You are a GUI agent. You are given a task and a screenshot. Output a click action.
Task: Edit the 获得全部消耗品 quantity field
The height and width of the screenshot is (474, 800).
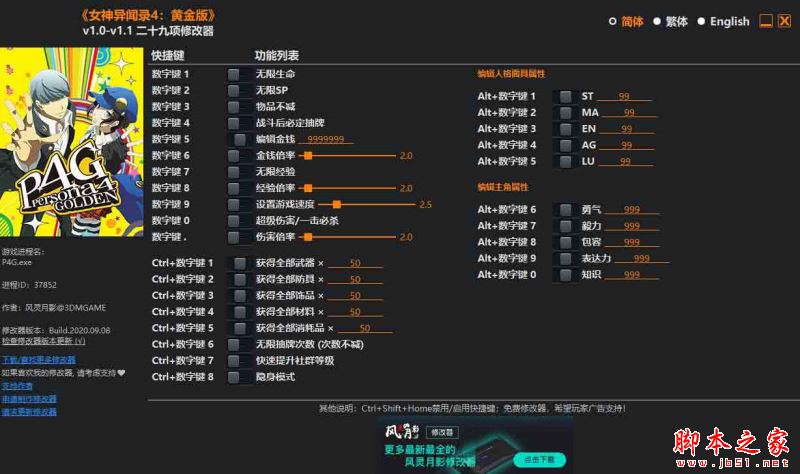[365, 328]
